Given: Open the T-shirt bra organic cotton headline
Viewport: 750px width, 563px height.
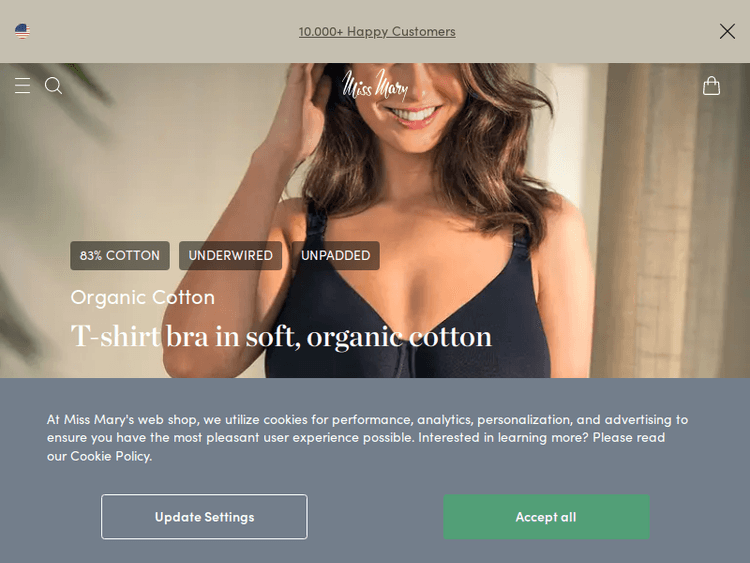Looking at the screenshot, I should pos(281,337).
